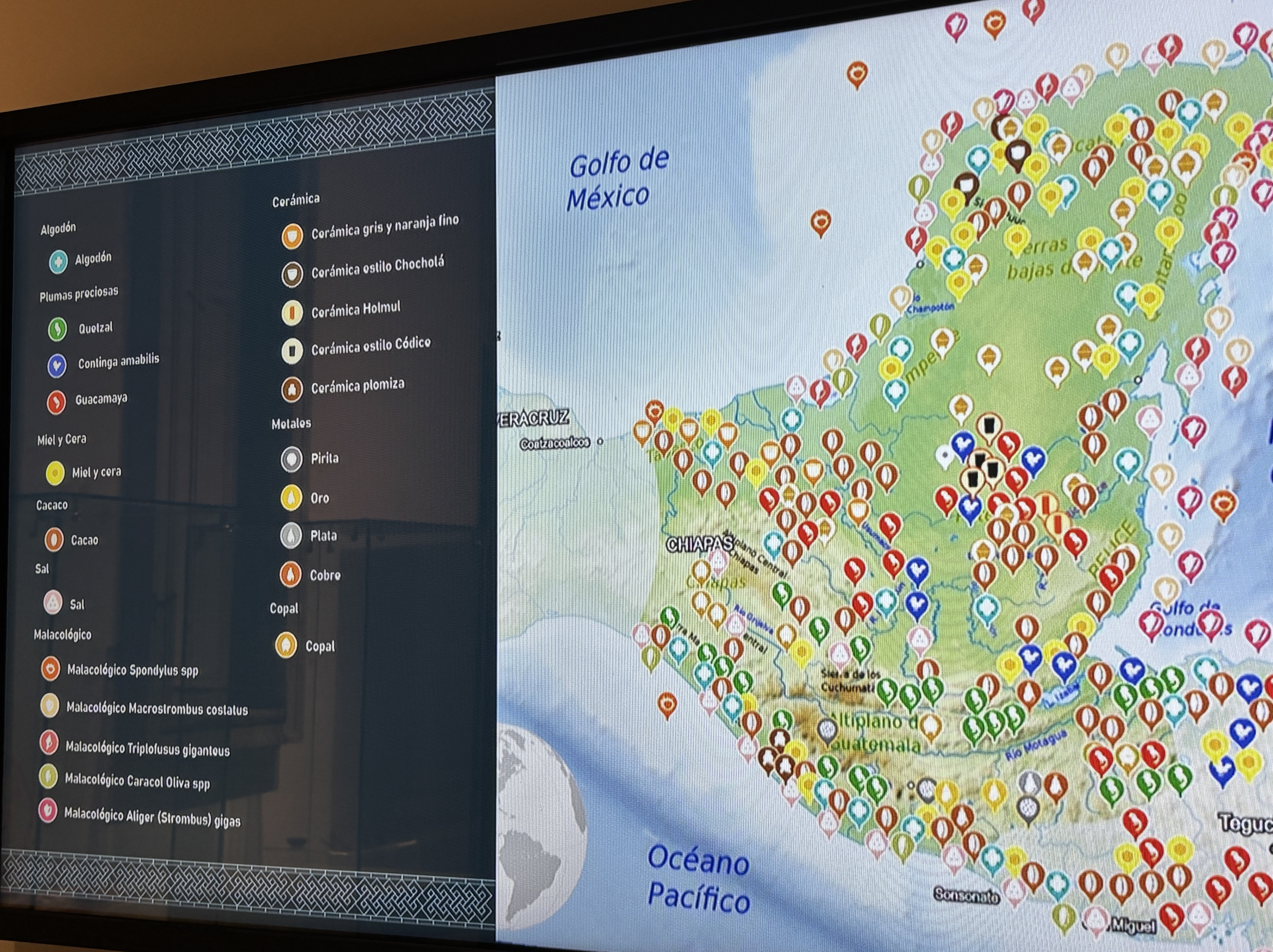Screen dimensions: 1273x952
Task: Click the Miel y cera yellow icon
Action: pos(55,473)
